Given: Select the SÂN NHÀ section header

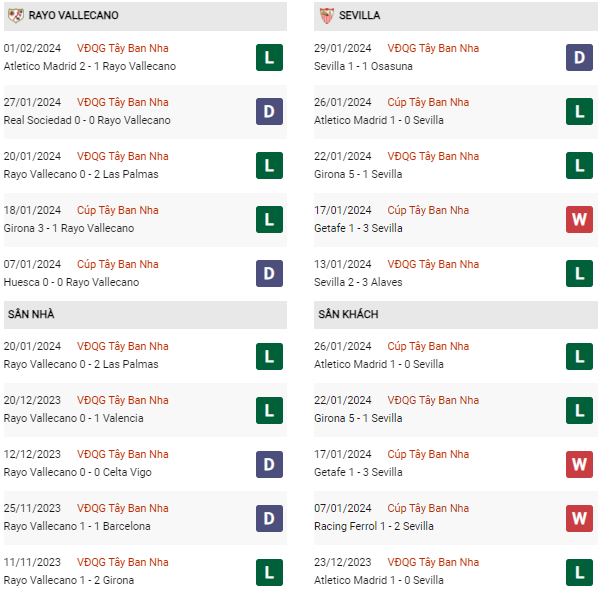Looking at the screenshot, I should pos(31,314).
